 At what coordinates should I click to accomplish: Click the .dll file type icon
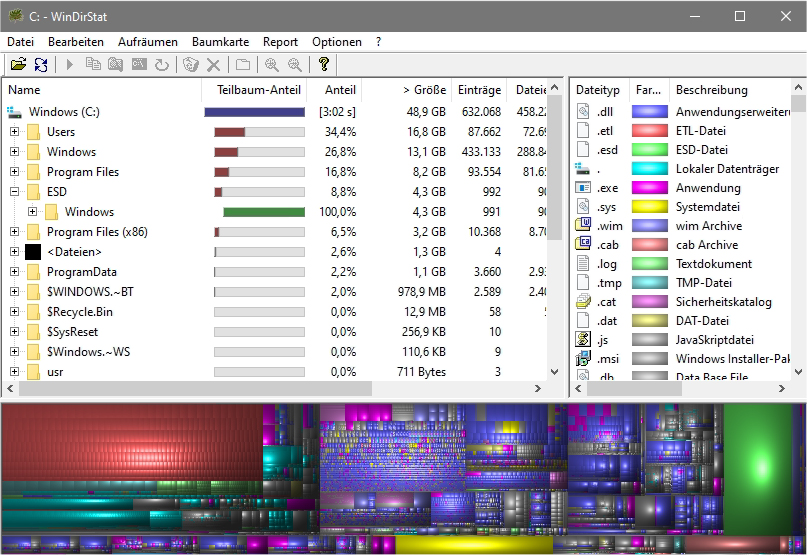tap(583, 112)
